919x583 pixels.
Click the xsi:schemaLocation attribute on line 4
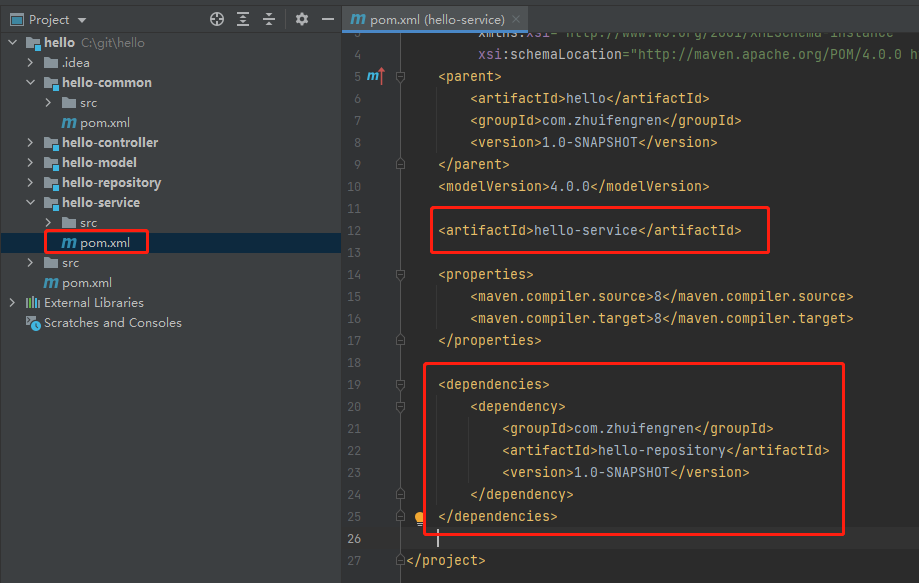[550, 54]
